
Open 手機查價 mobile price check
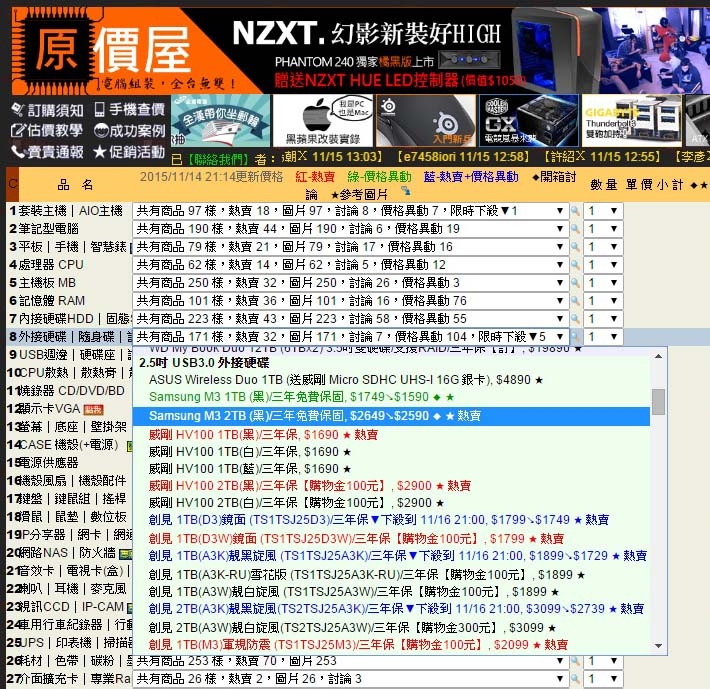(130, 109)
